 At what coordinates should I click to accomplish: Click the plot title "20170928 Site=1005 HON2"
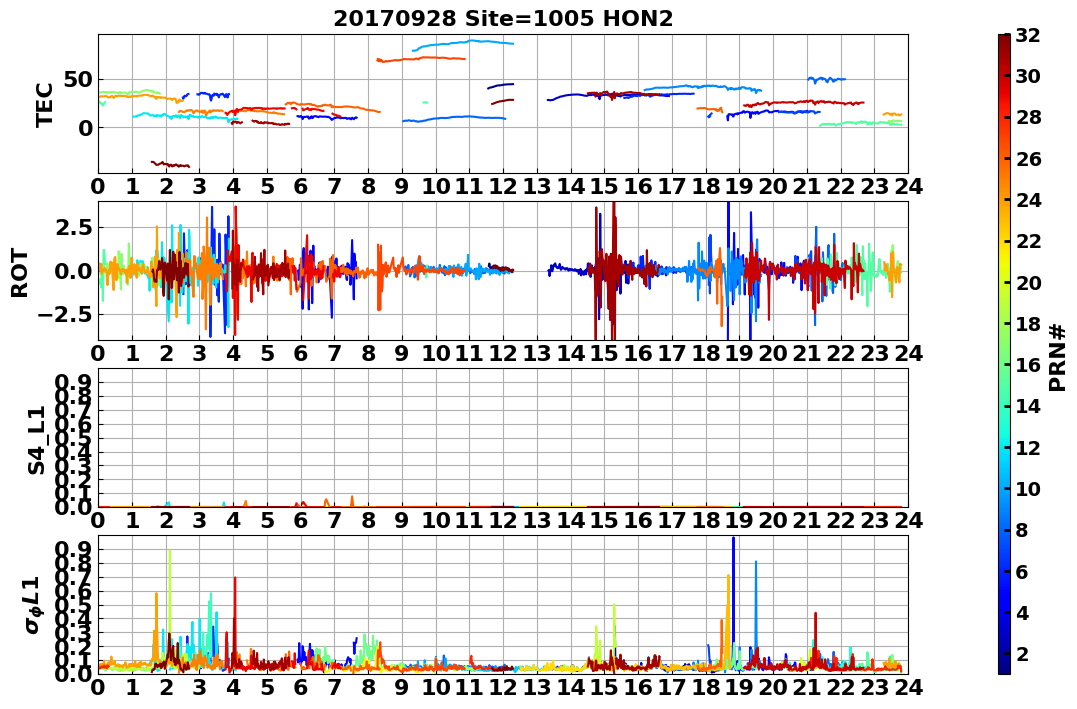coord(503,19)
